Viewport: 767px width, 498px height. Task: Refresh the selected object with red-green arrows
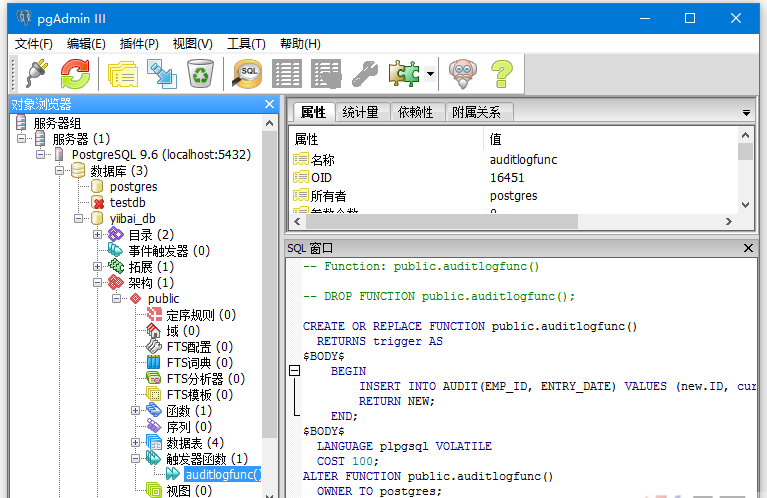(x=75, y=74)
